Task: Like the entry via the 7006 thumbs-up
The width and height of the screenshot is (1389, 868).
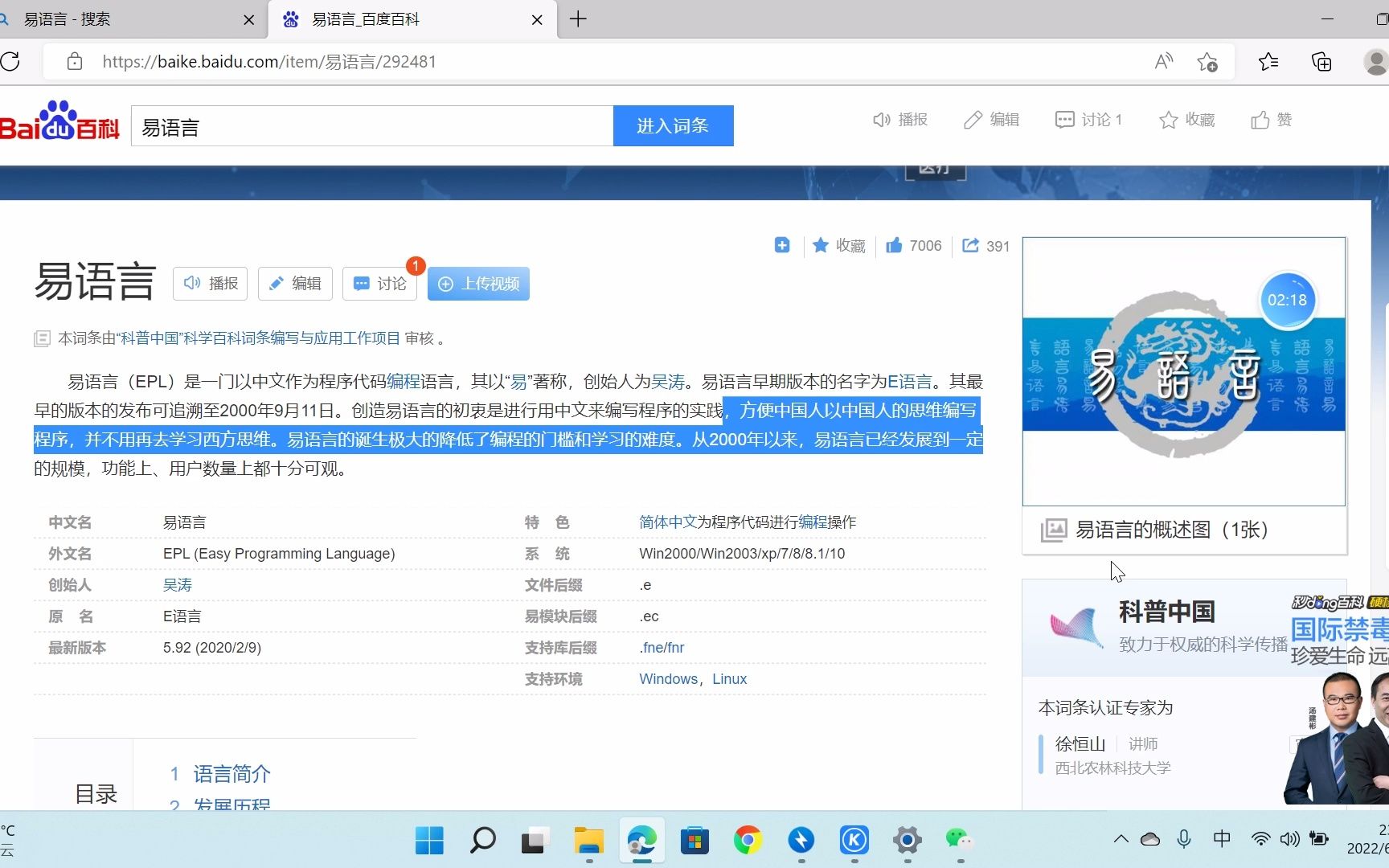Action: pyautogui.click(x=913, y=246)
